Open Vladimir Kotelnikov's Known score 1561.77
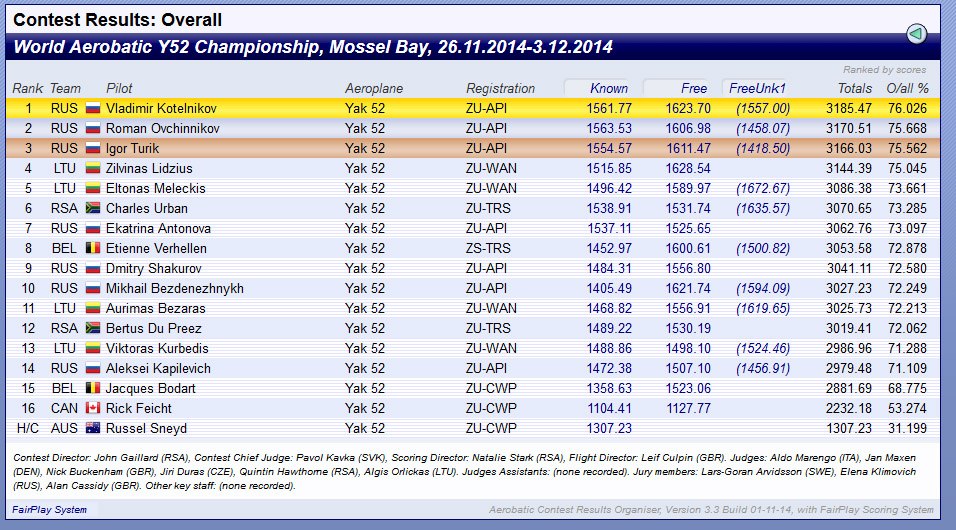The height and width of the screenshot is (530, 956). 609,109
